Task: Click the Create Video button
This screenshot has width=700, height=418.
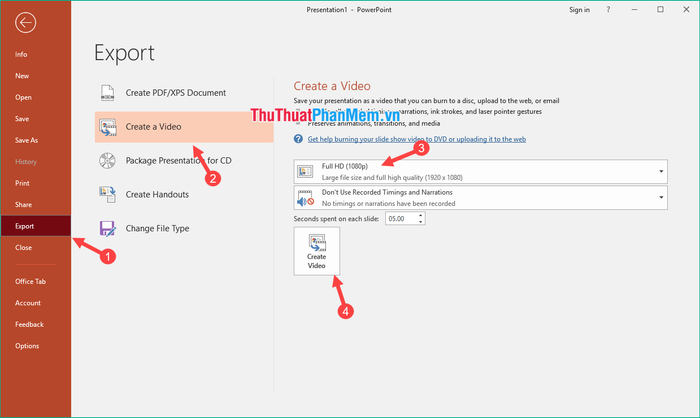Action: [317, 251]
